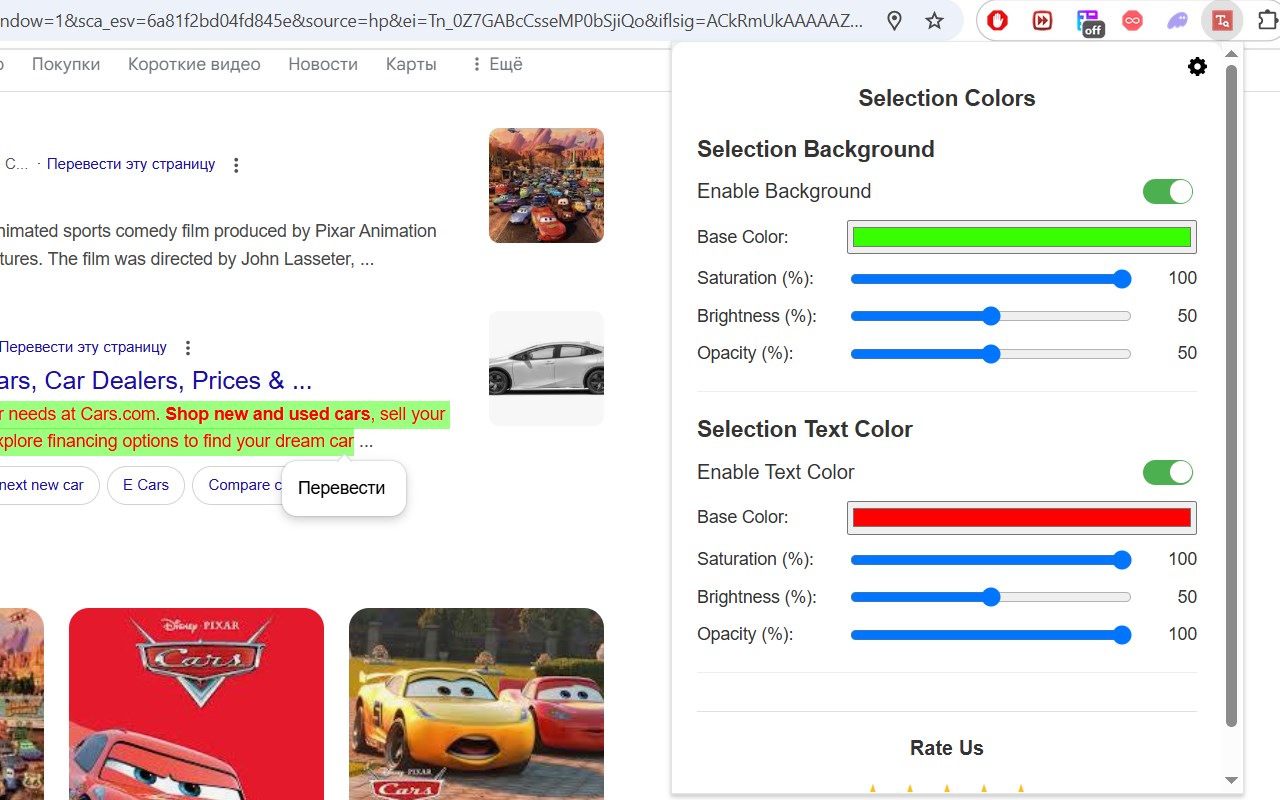
Task: Open the 'Car Dealers, Prices & ...' result title
Action: 156,381
